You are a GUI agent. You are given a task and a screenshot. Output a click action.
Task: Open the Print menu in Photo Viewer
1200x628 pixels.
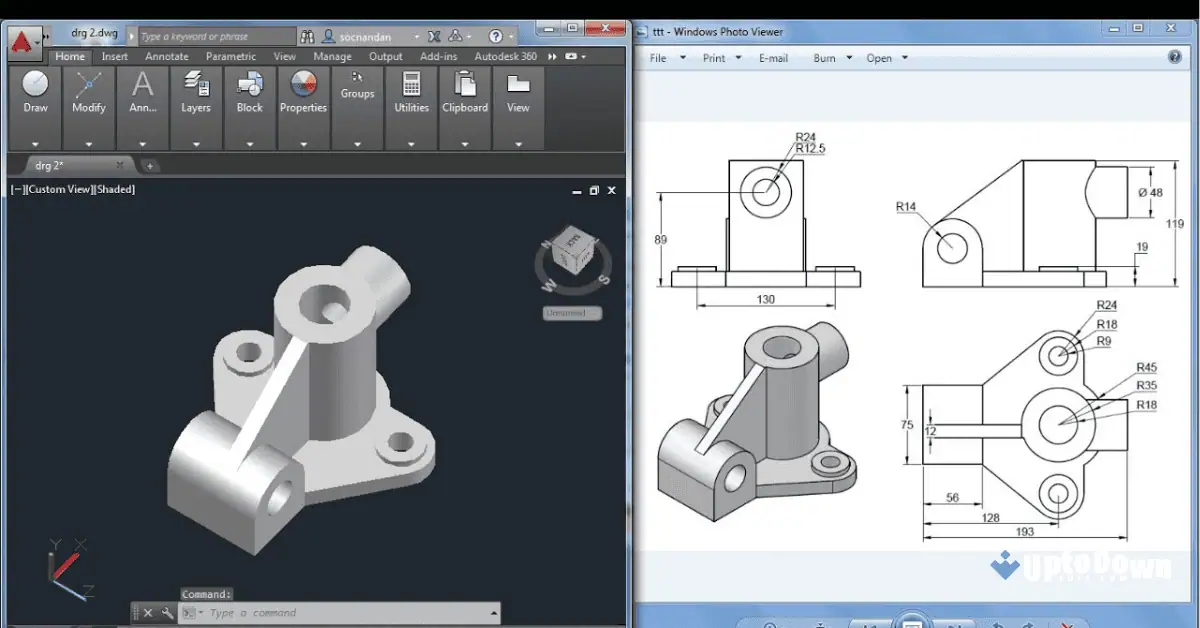[x=715, y=57]
